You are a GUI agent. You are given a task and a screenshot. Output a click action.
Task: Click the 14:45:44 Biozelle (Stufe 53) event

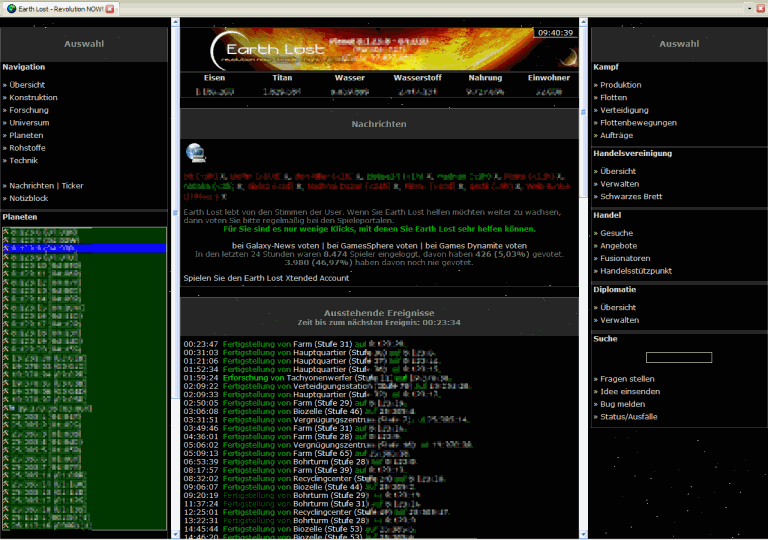pyautogui.click(x=299, y=529)
